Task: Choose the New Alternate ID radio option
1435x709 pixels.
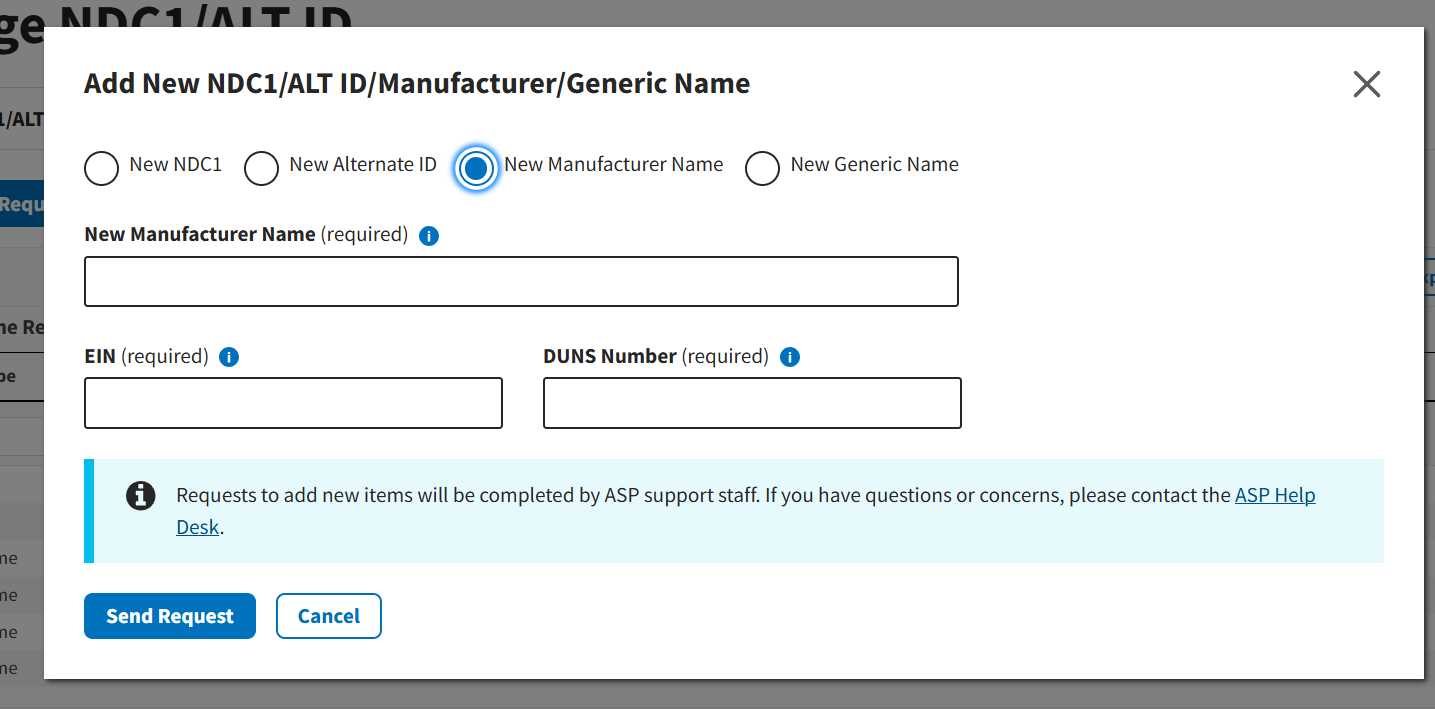Action: (x=261, y=168)
